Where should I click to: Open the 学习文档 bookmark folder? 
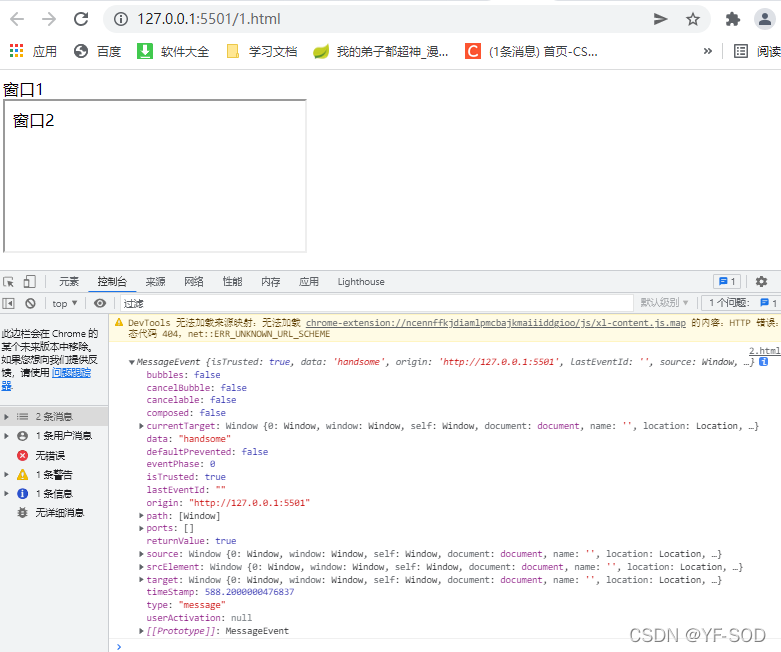coord(261,51)
